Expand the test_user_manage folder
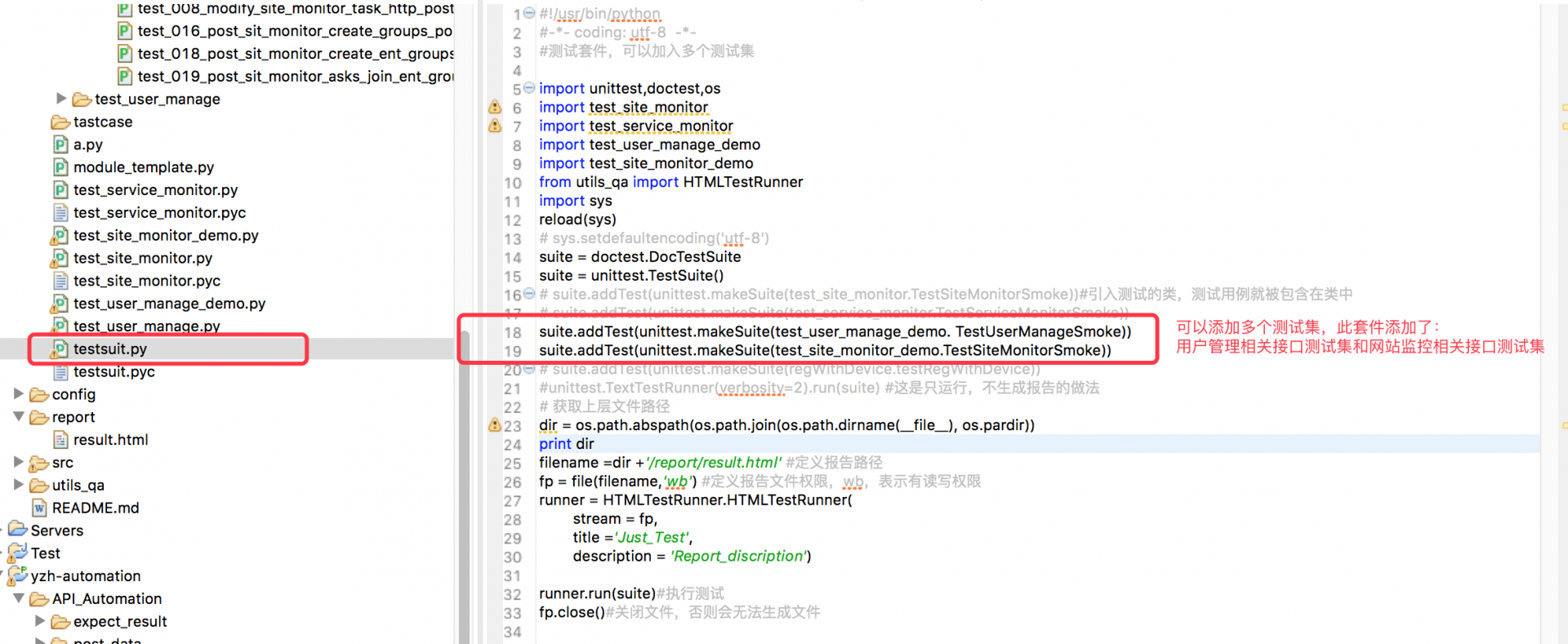Image resolution: width=1568 pixels, height=644 pixels. pyautogui.click(x=61, y=98)
